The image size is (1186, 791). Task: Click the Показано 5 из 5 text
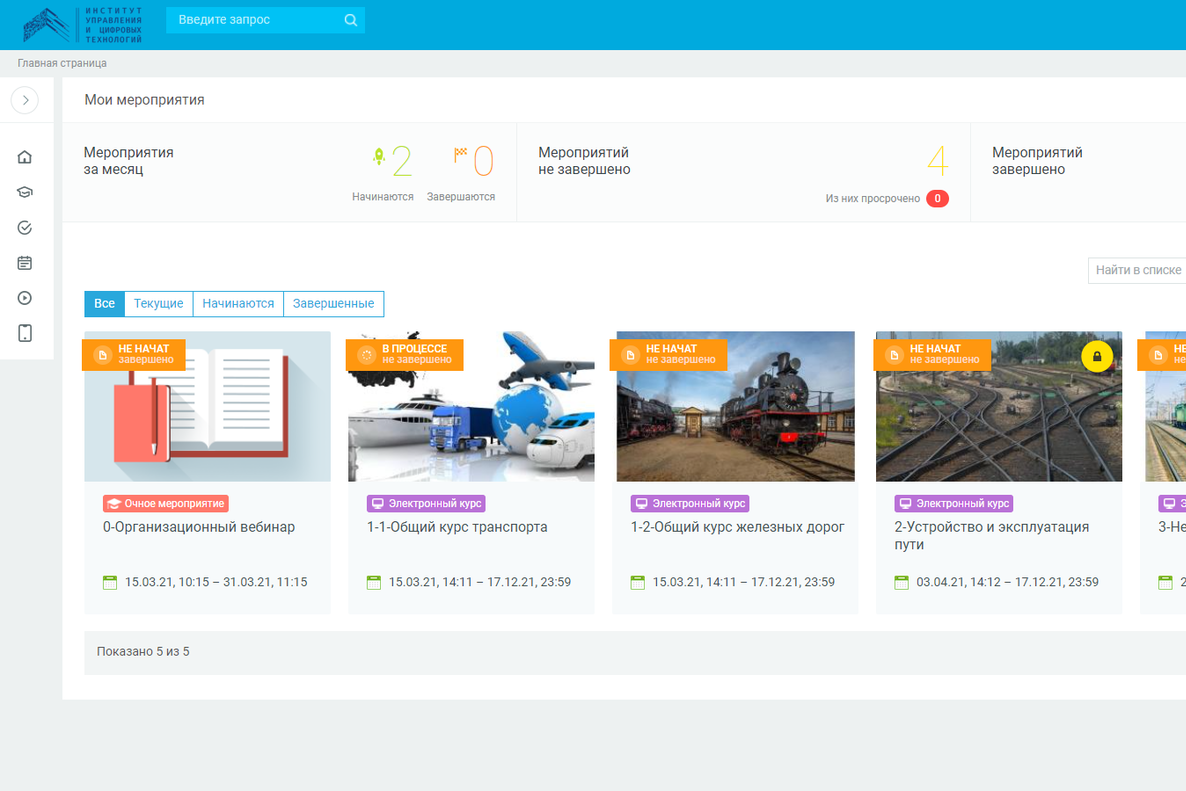click(x=143, y=652)
